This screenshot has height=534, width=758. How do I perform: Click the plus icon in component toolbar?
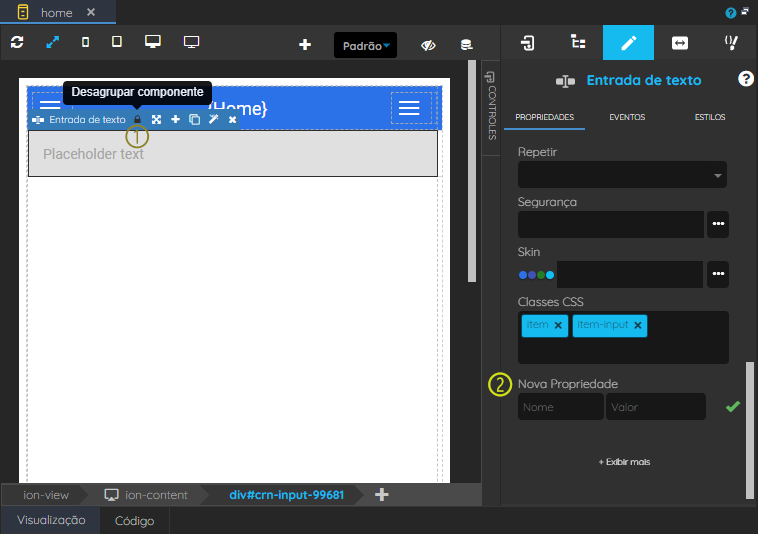coord(175,119)
